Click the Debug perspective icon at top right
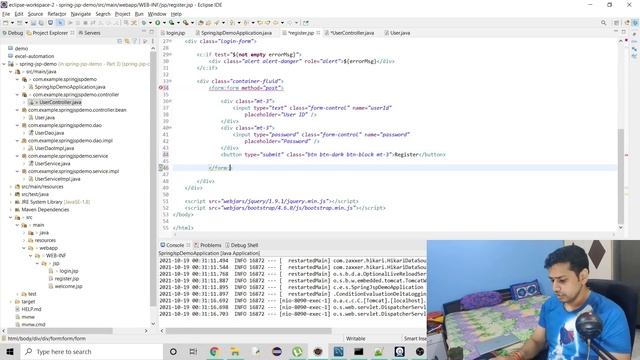 pyautogui.click(x=635, y=23)
